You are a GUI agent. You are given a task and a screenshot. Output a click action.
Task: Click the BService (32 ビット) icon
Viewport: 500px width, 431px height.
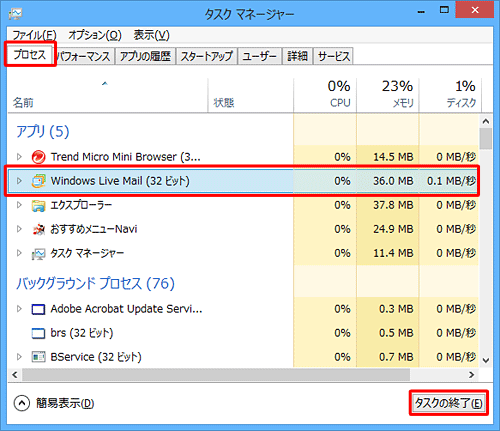[38, 357]
